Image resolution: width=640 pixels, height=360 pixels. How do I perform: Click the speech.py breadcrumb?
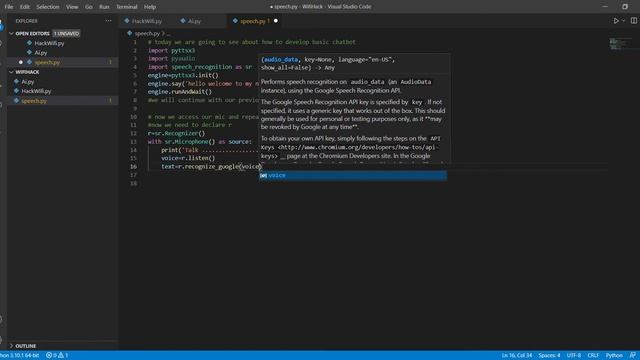pyautogui.click(x=147, y=33)
